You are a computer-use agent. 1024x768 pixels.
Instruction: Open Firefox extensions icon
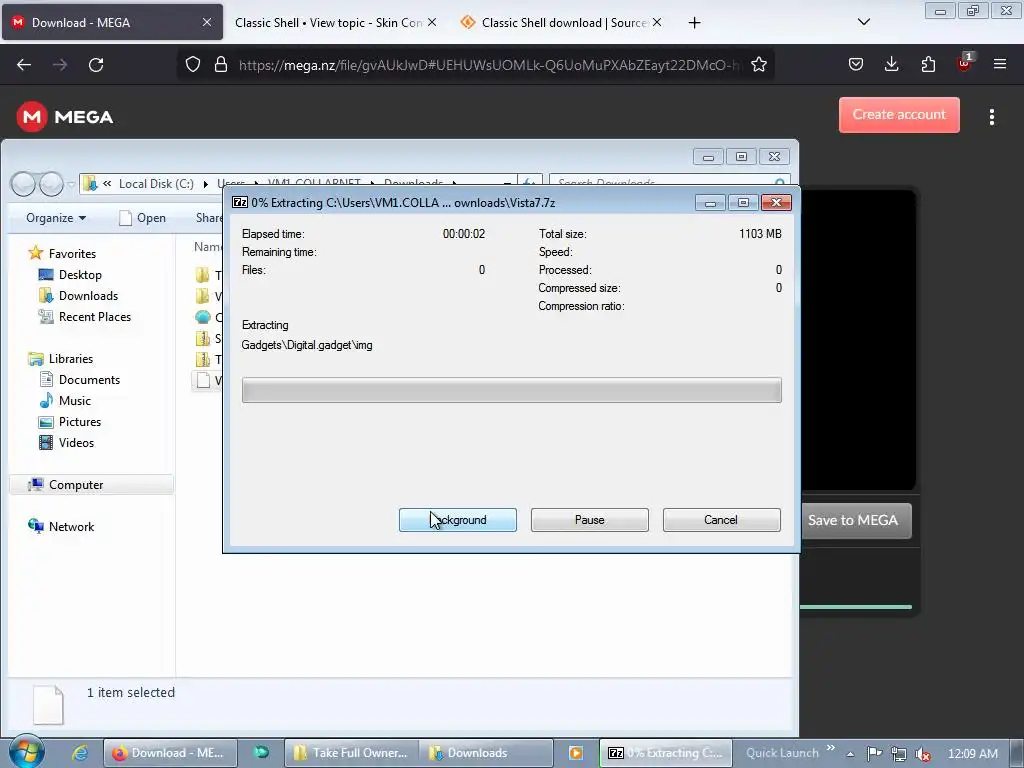[x=928, y=64]
